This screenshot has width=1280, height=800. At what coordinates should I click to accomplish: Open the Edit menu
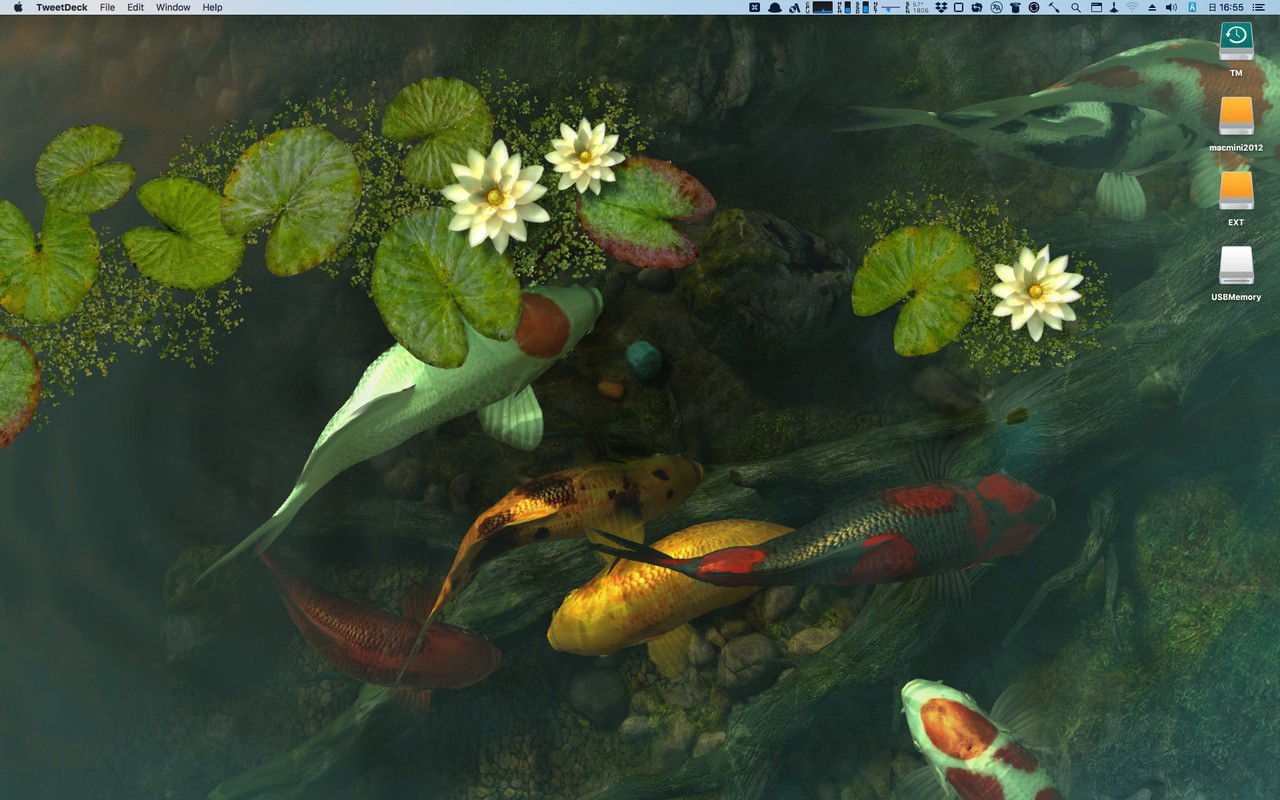[135, 7]
